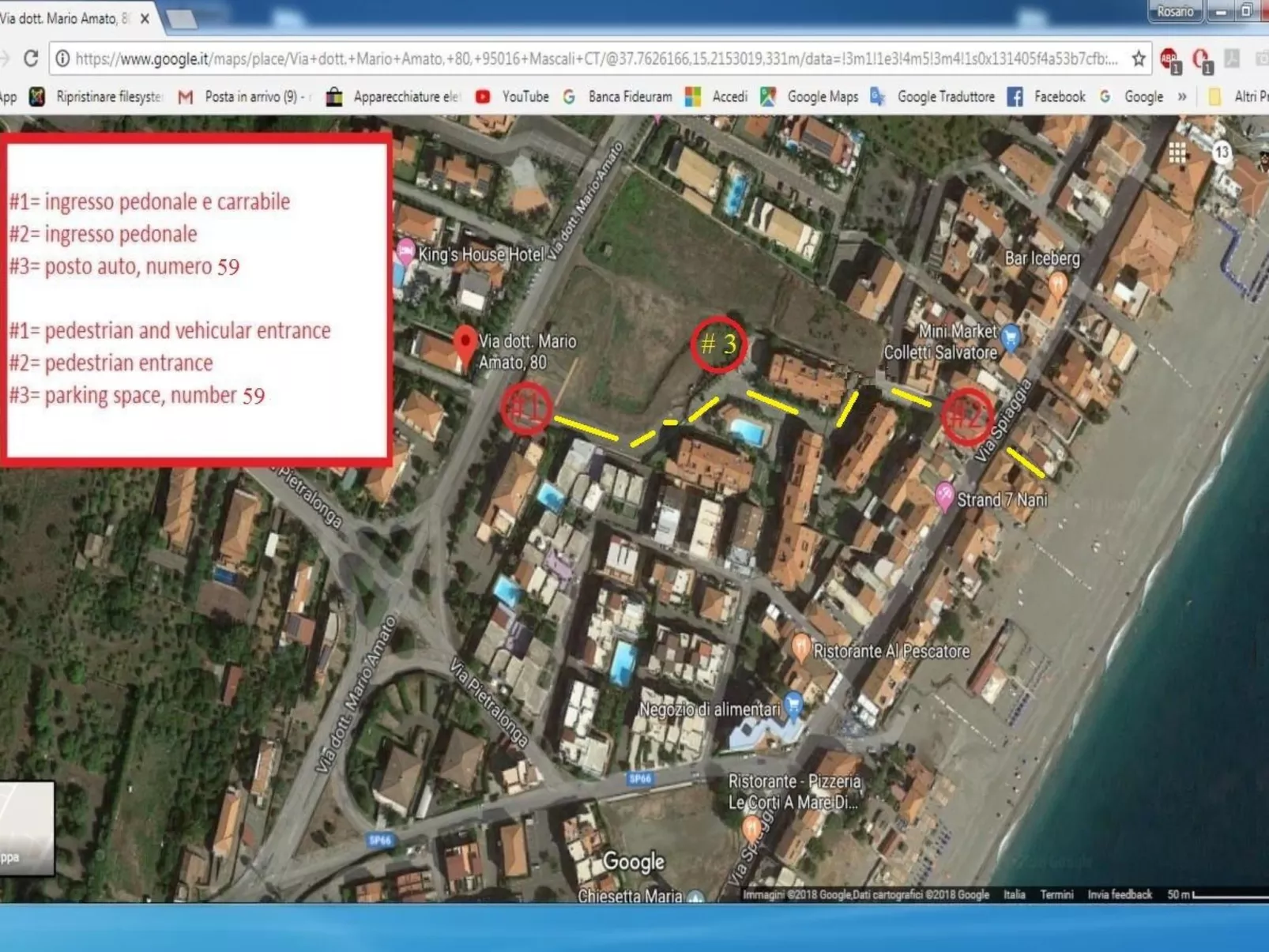Click the Invia feedback link

[1119, 894]
